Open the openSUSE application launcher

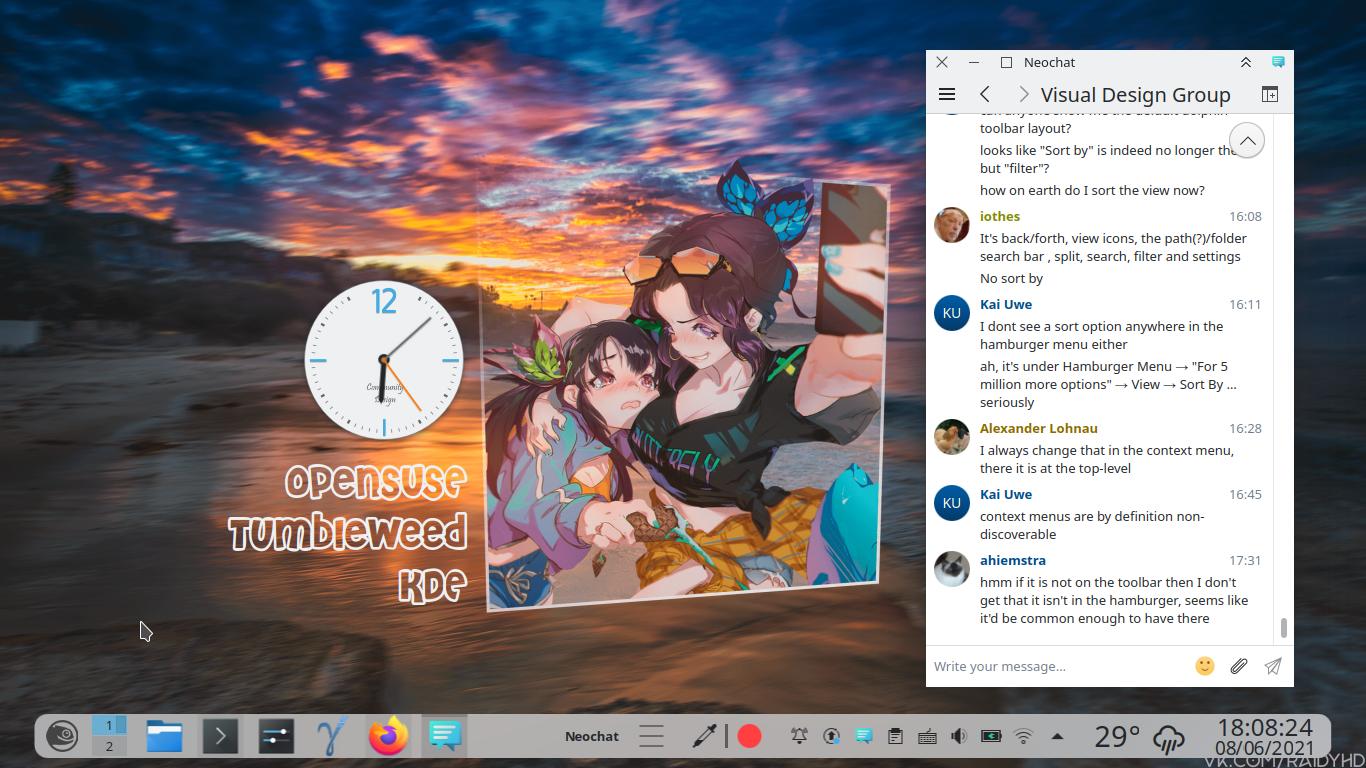point(62,736)
